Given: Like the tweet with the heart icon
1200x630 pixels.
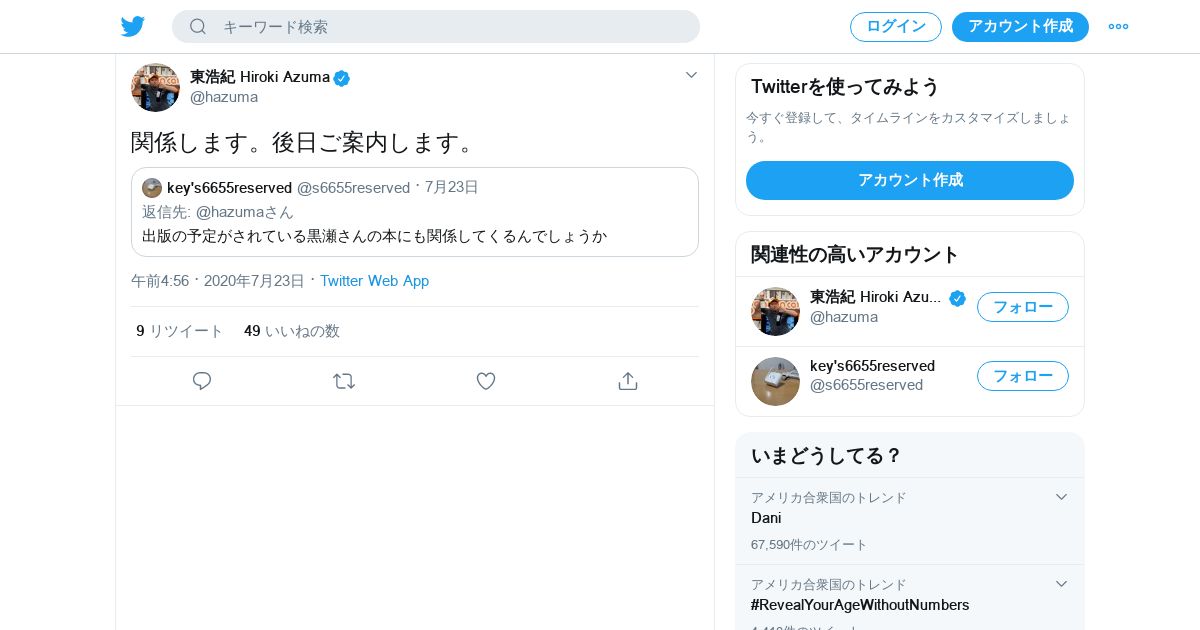Looking at the screenshot, I should pos(486,381).
